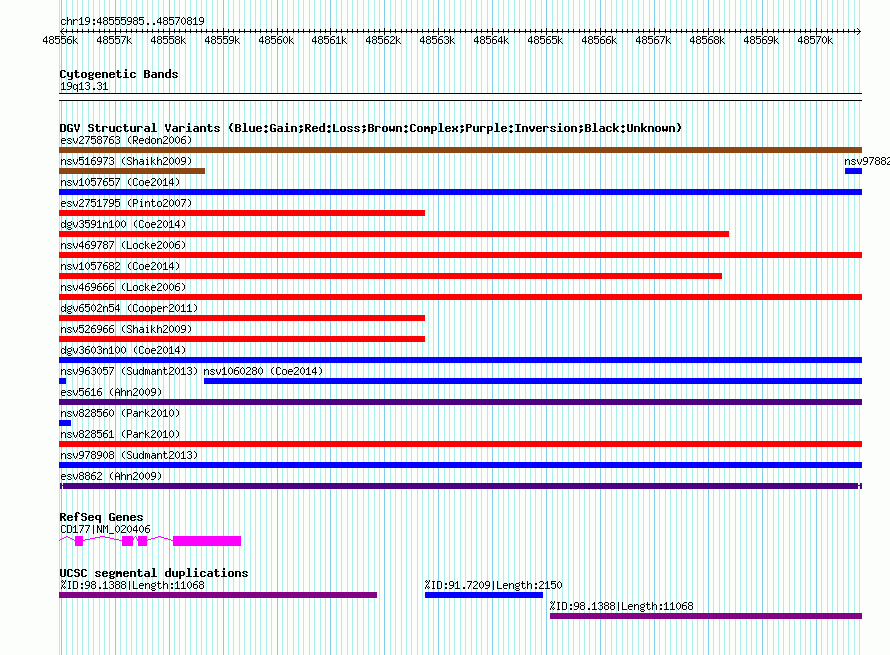
Task: Open the esv2751795 (Pinto2007) variant label
Action: (126, 203)
